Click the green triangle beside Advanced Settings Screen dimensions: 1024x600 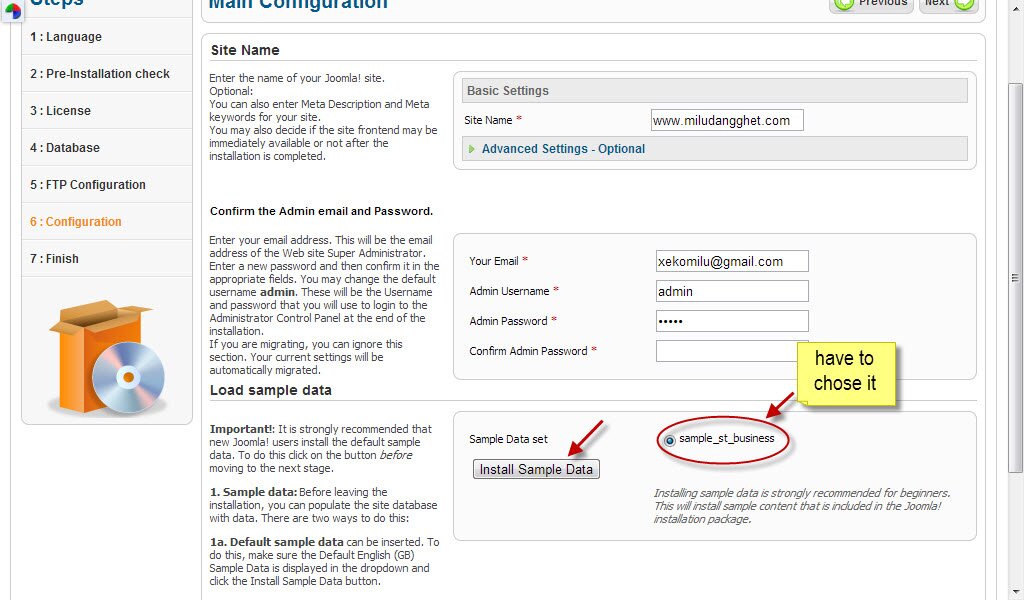click(471, 148)
